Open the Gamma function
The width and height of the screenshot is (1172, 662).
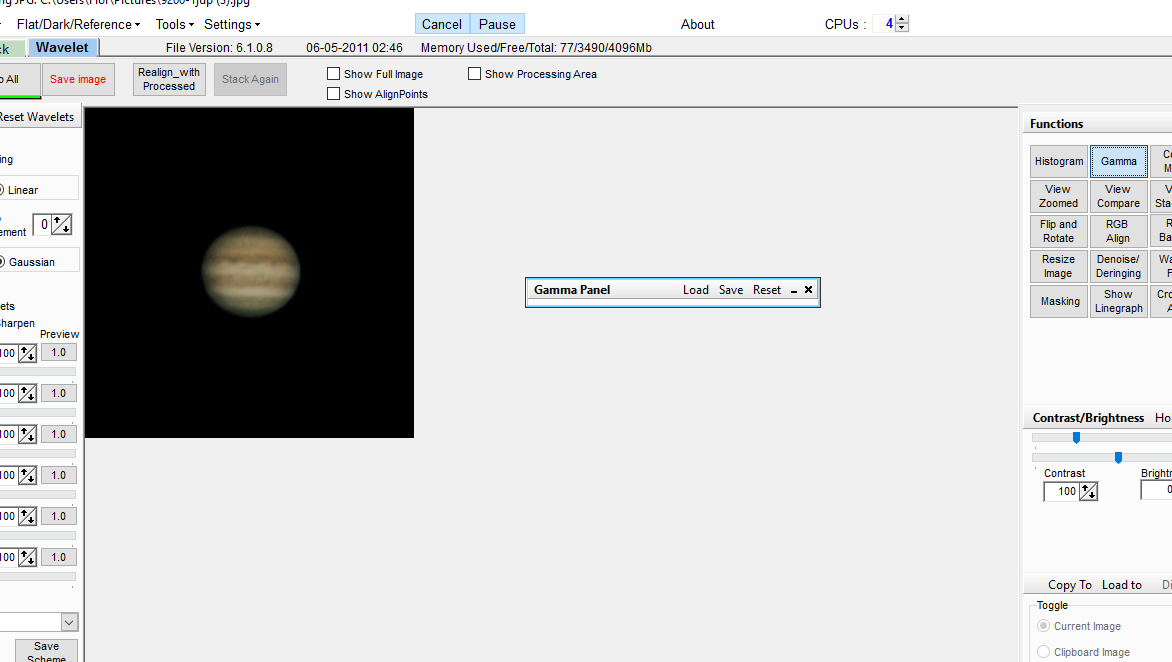tap(1118, 161)
